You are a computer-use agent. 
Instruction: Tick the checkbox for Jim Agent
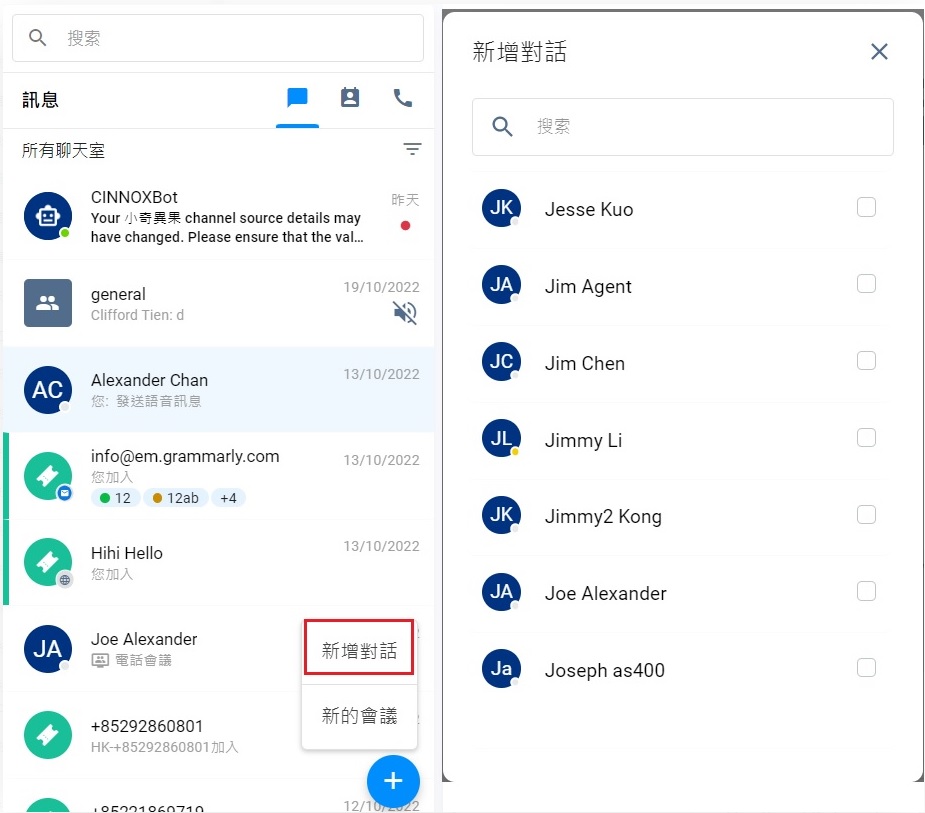866,284
